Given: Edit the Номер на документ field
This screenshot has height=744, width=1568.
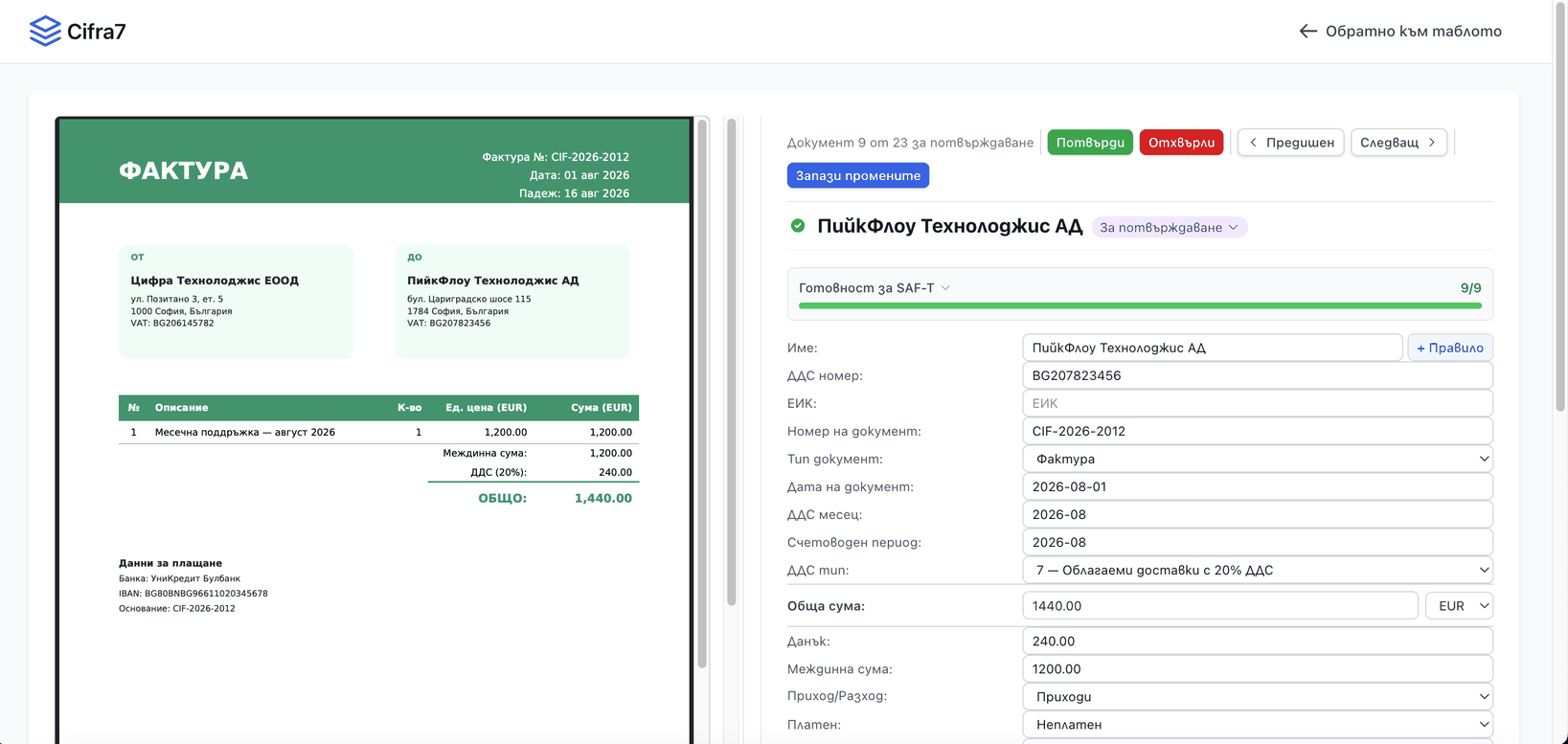Looking at the screenshot, I should click(1258, 431).
